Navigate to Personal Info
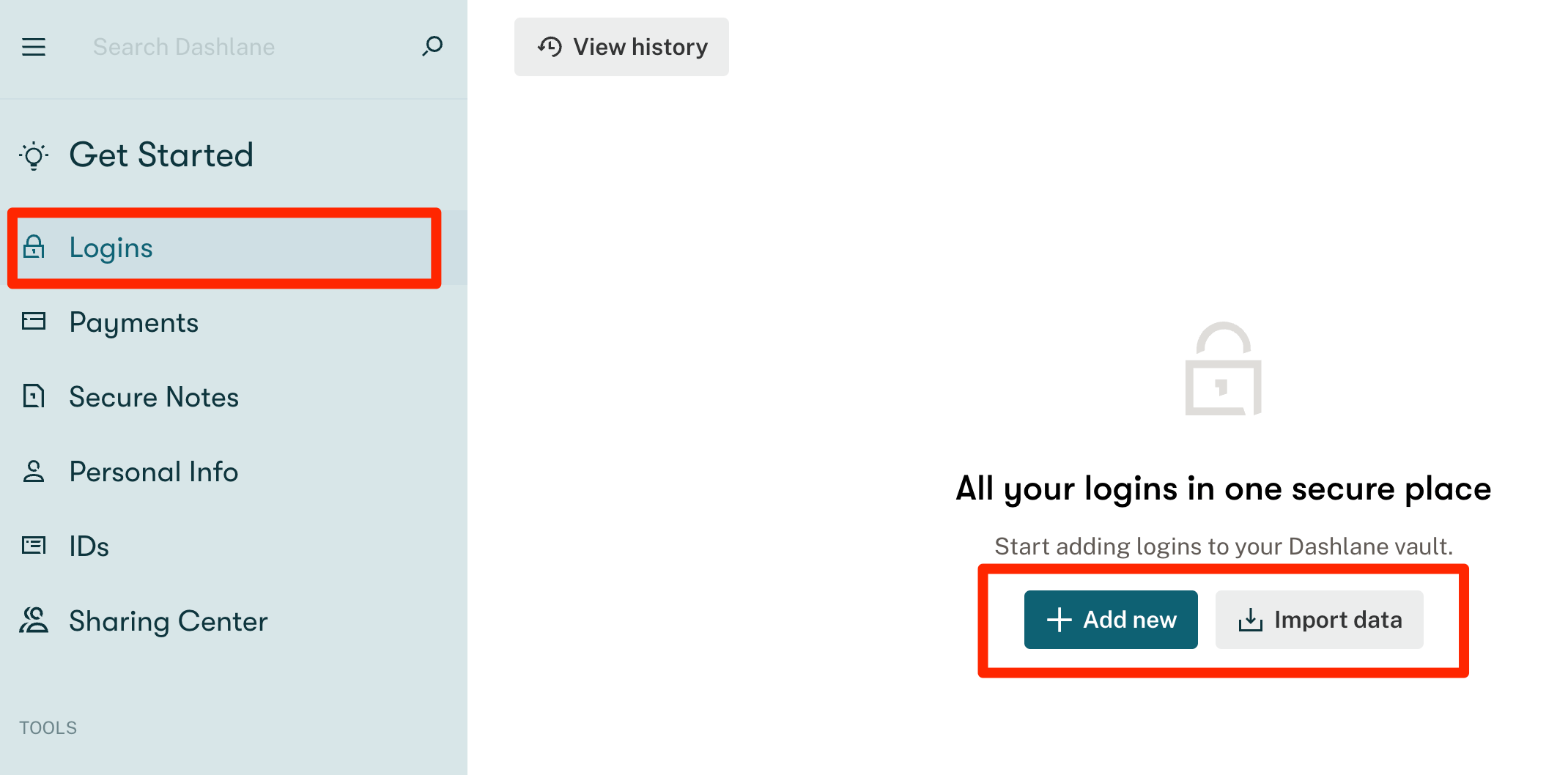 pyautogui.click(x=234, y=472)
